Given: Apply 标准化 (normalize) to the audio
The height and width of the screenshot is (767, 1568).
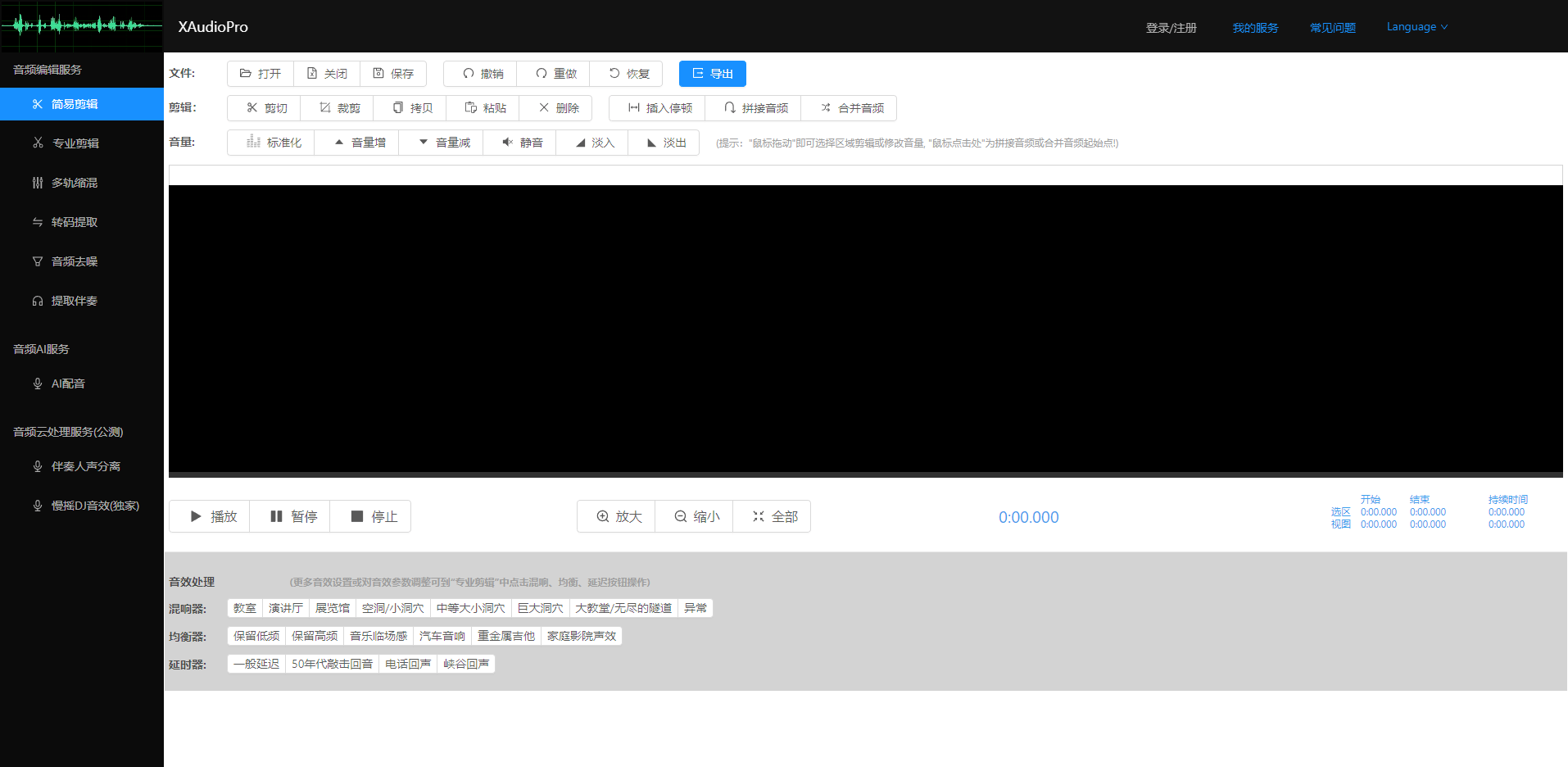Looking at the screenshot, I should click(x=270, y=142).
